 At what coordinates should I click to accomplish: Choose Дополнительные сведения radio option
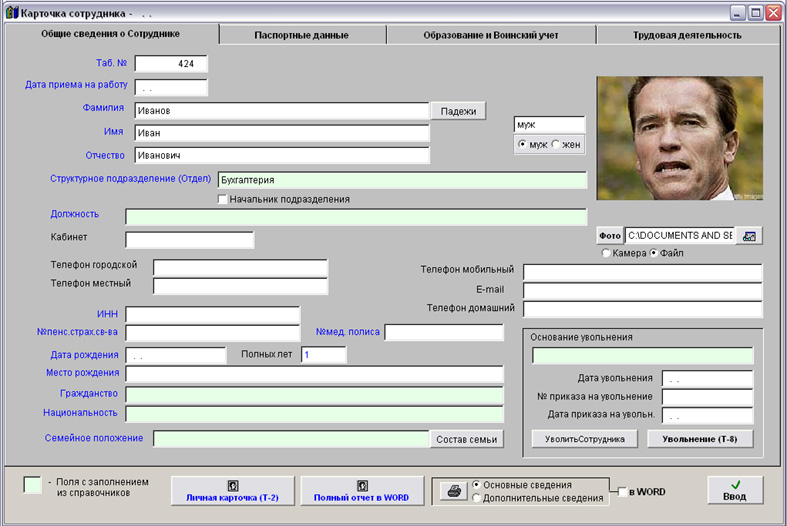click(477, 498)
